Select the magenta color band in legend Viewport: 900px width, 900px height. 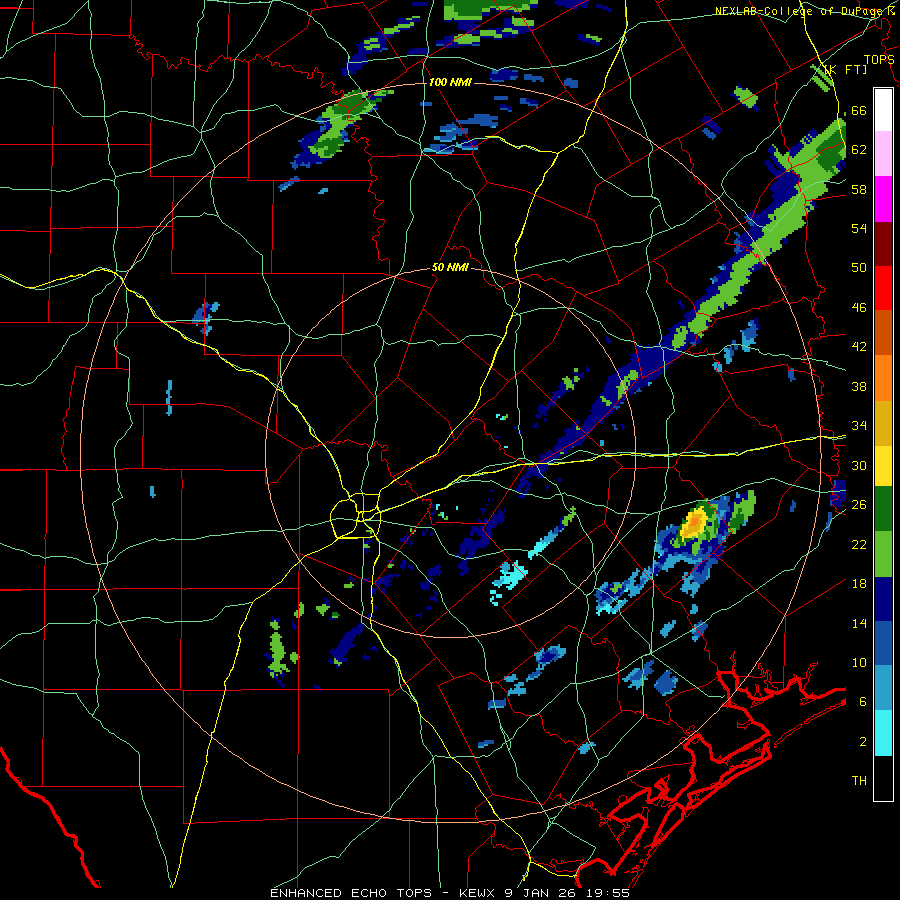pyautogui.click(x=883, y=199)
